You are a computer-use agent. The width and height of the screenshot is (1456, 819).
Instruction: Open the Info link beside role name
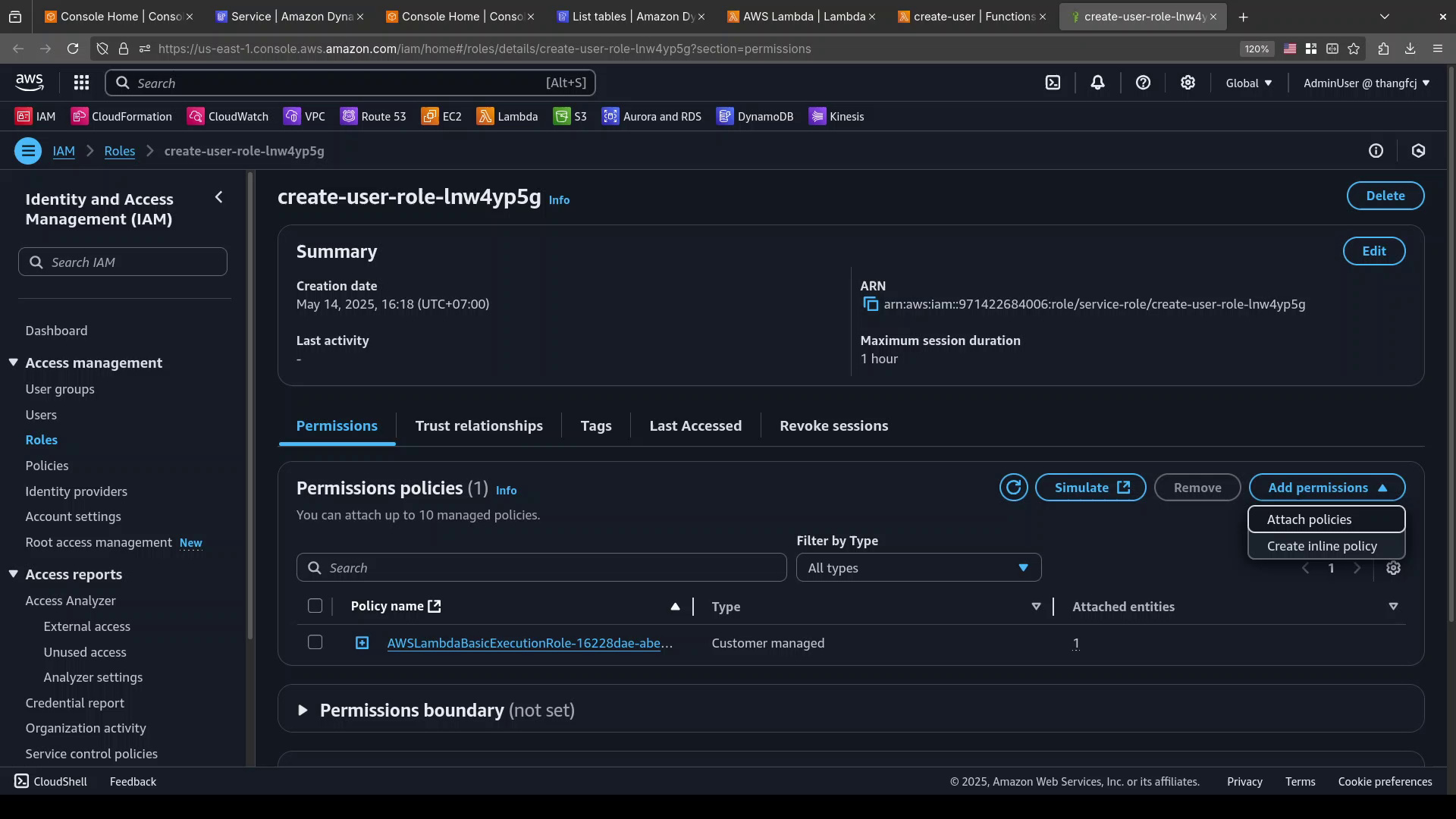click(x=559, y=200)
